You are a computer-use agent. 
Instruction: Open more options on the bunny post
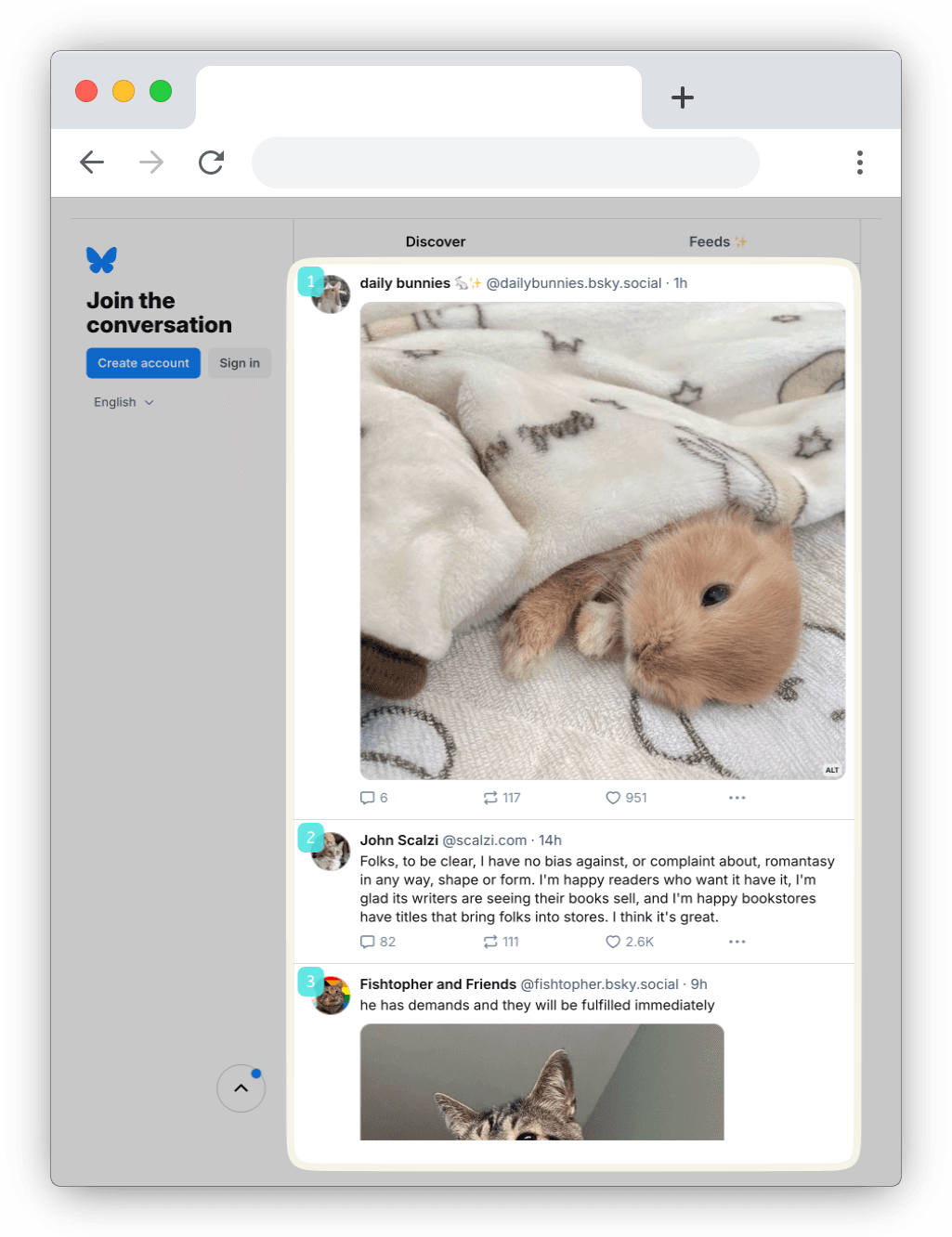point(737,797)
